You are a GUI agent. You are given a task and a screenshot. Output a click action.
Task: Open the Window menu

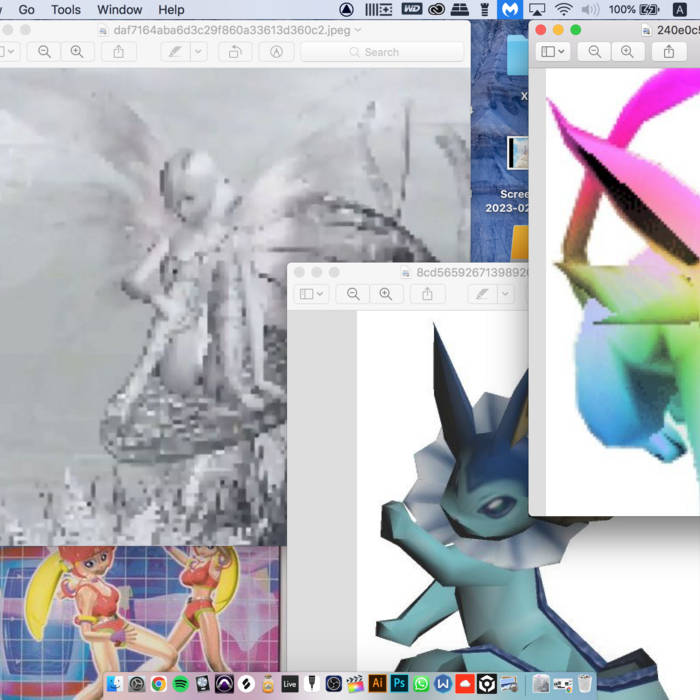[x=119, y=9]
